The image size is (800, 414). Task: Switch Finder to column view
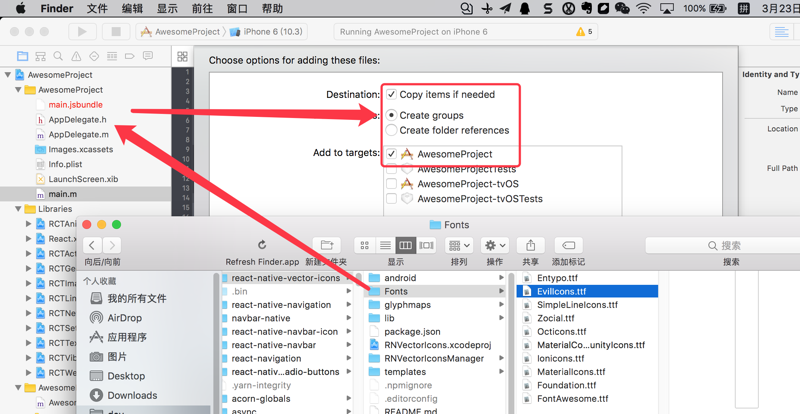click(x=406, y=246)
